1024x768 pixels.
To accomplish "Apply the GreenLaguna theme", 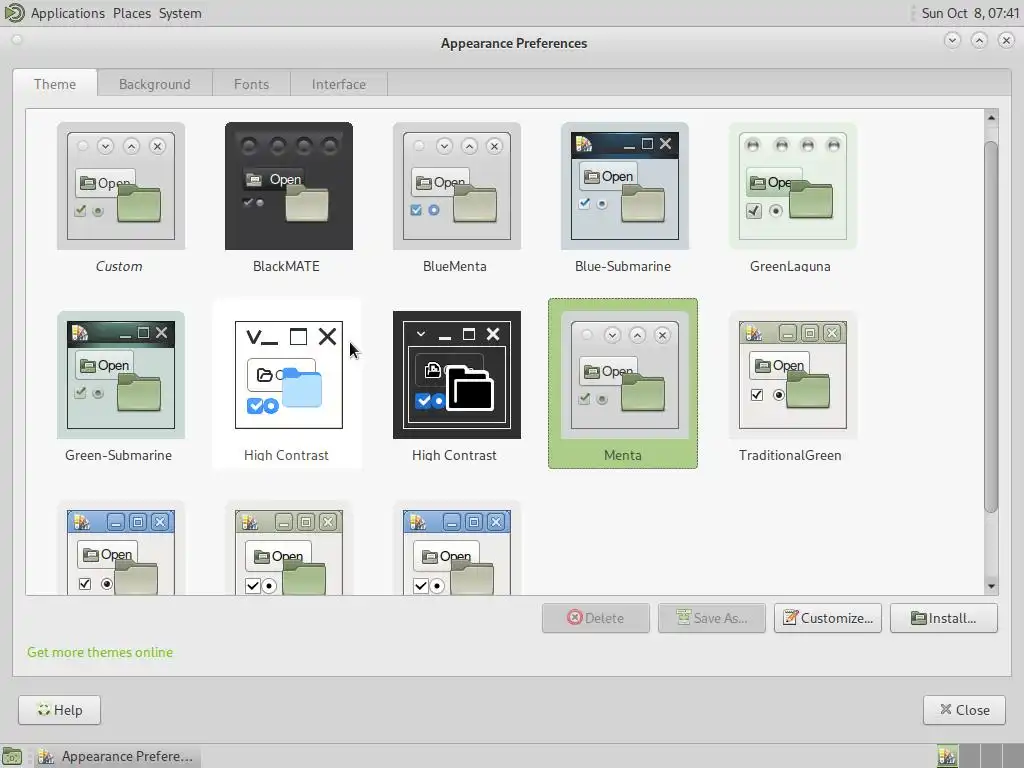I will click(x=792, y=186).
